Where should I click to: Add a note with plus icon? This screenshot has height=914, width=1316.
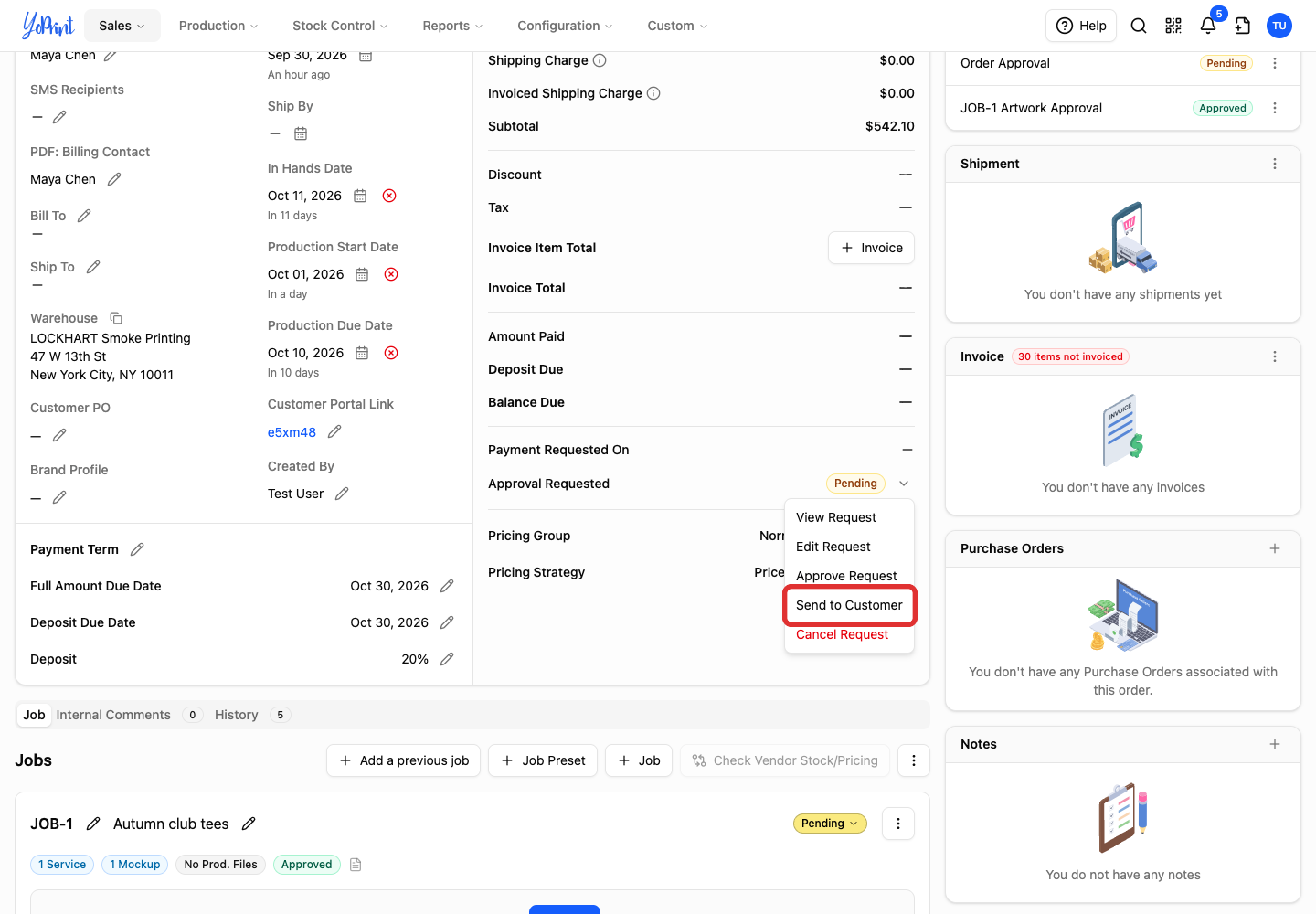pos(1275,744)
